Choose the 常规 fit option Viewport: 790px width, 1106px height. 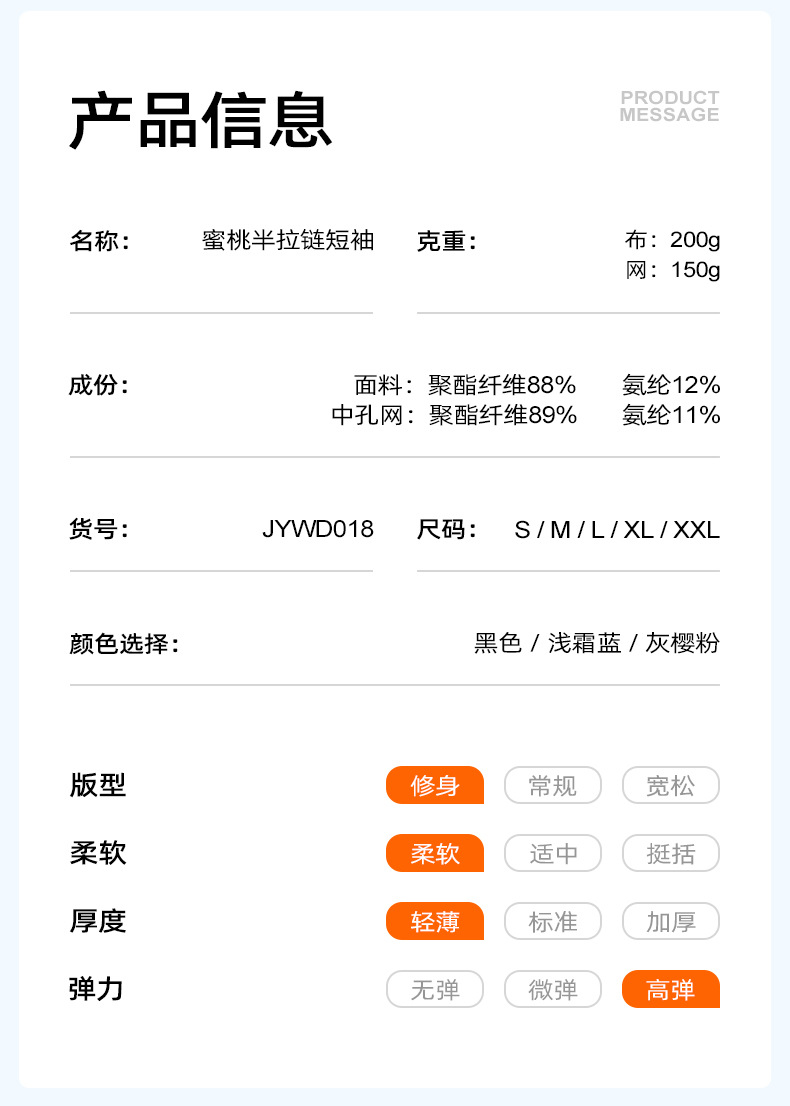click(553, 785)
